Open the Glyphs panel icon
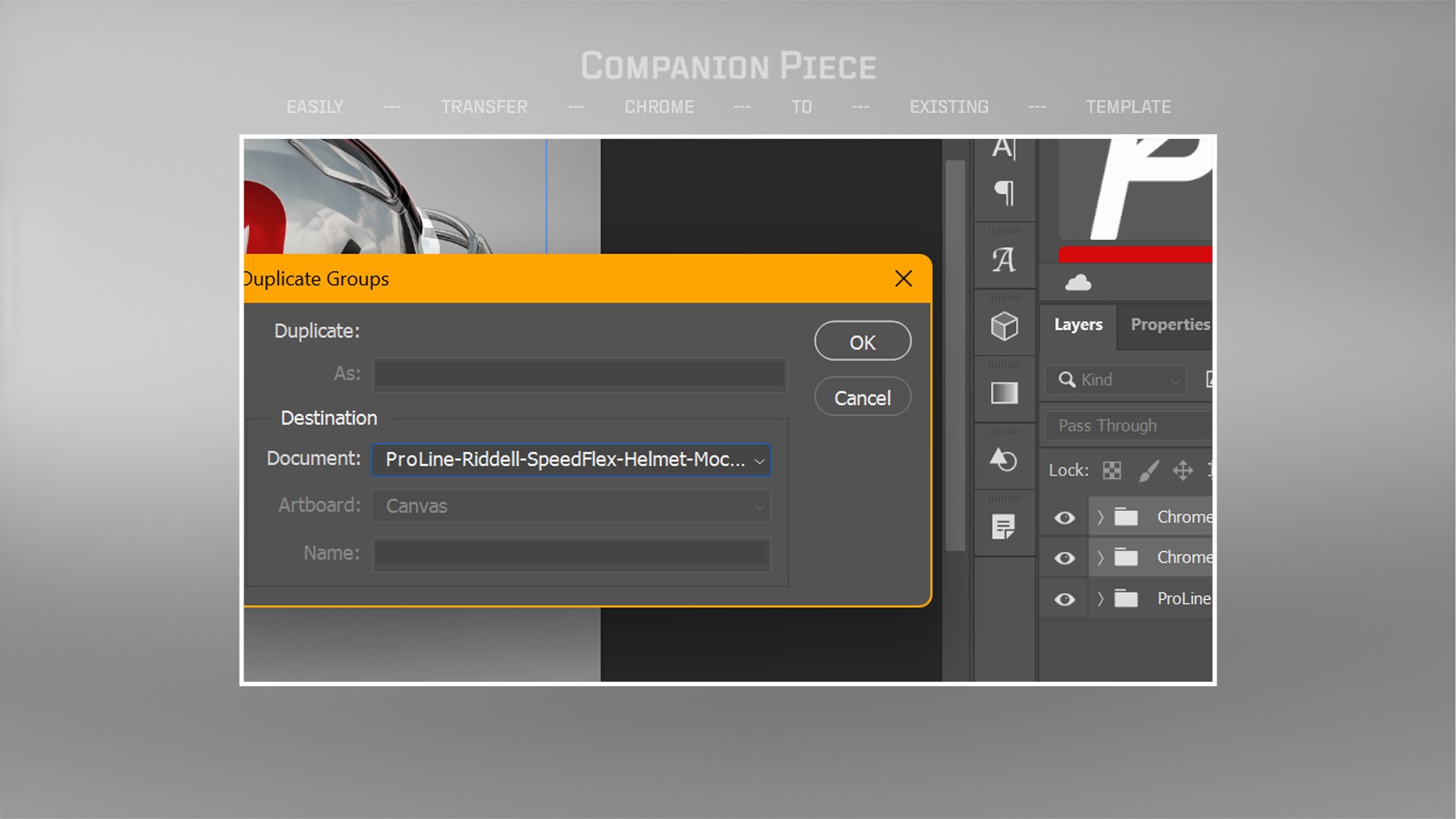 pos(1004,260)
